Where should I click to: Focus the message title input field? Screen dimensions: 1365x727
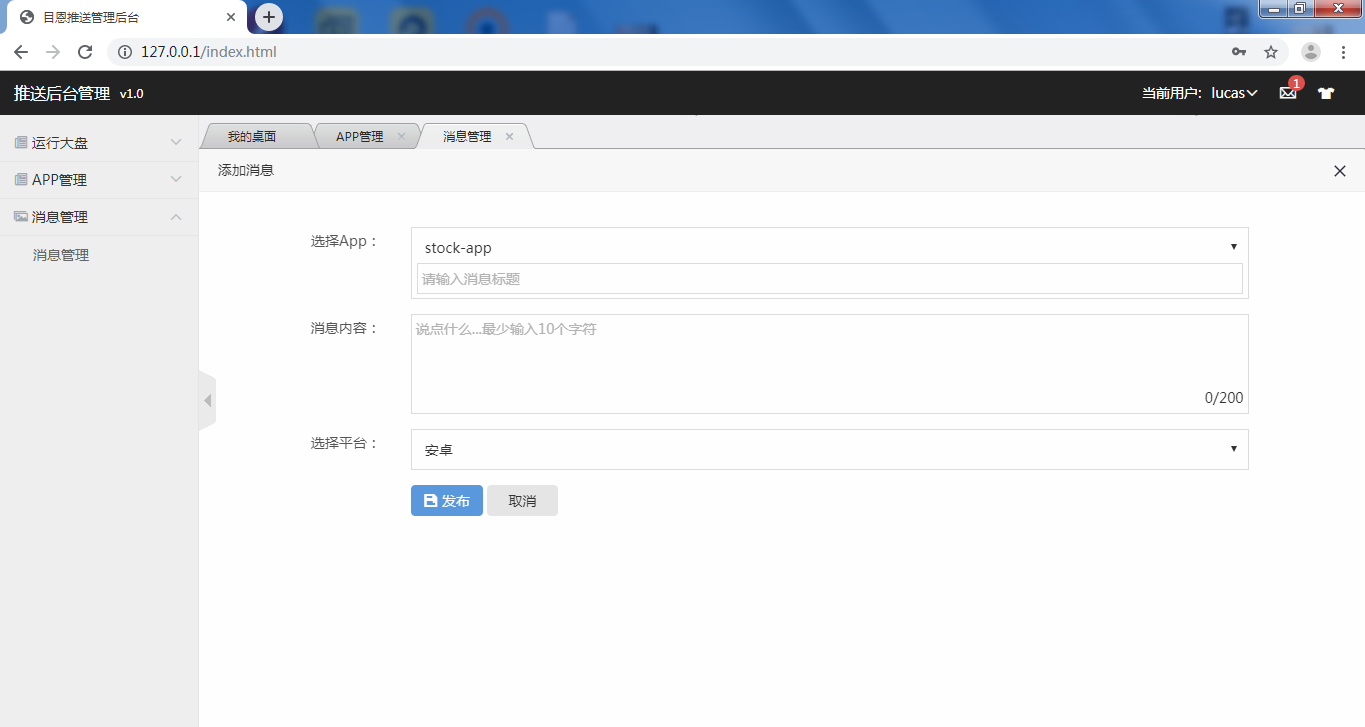pyautogui.click(x=830, y=279)
